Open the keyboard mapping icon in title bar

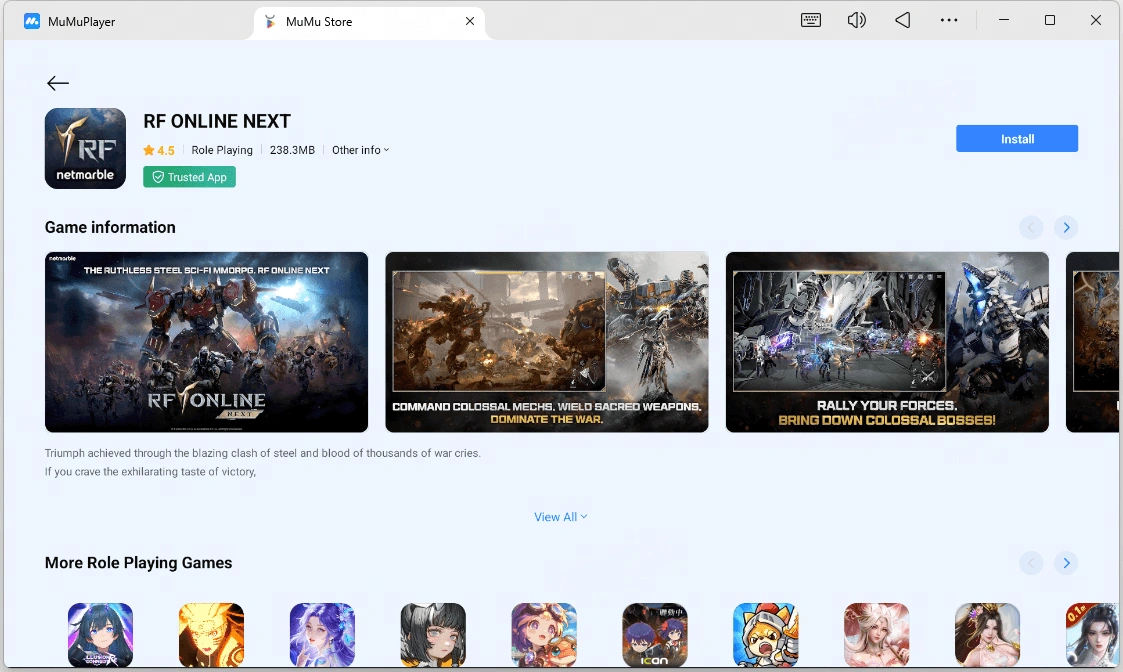(811, 20)
